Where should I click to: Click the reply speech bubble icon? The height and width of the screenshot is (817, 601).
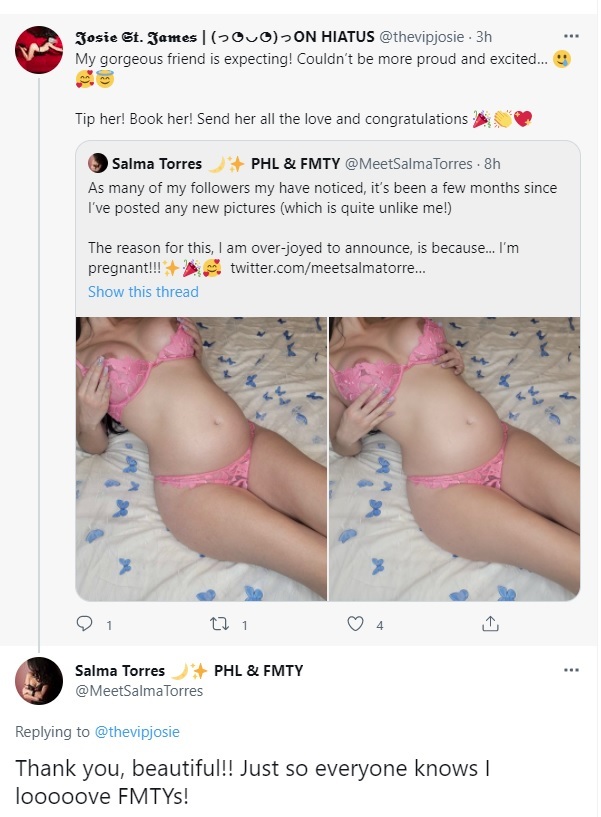84,625
